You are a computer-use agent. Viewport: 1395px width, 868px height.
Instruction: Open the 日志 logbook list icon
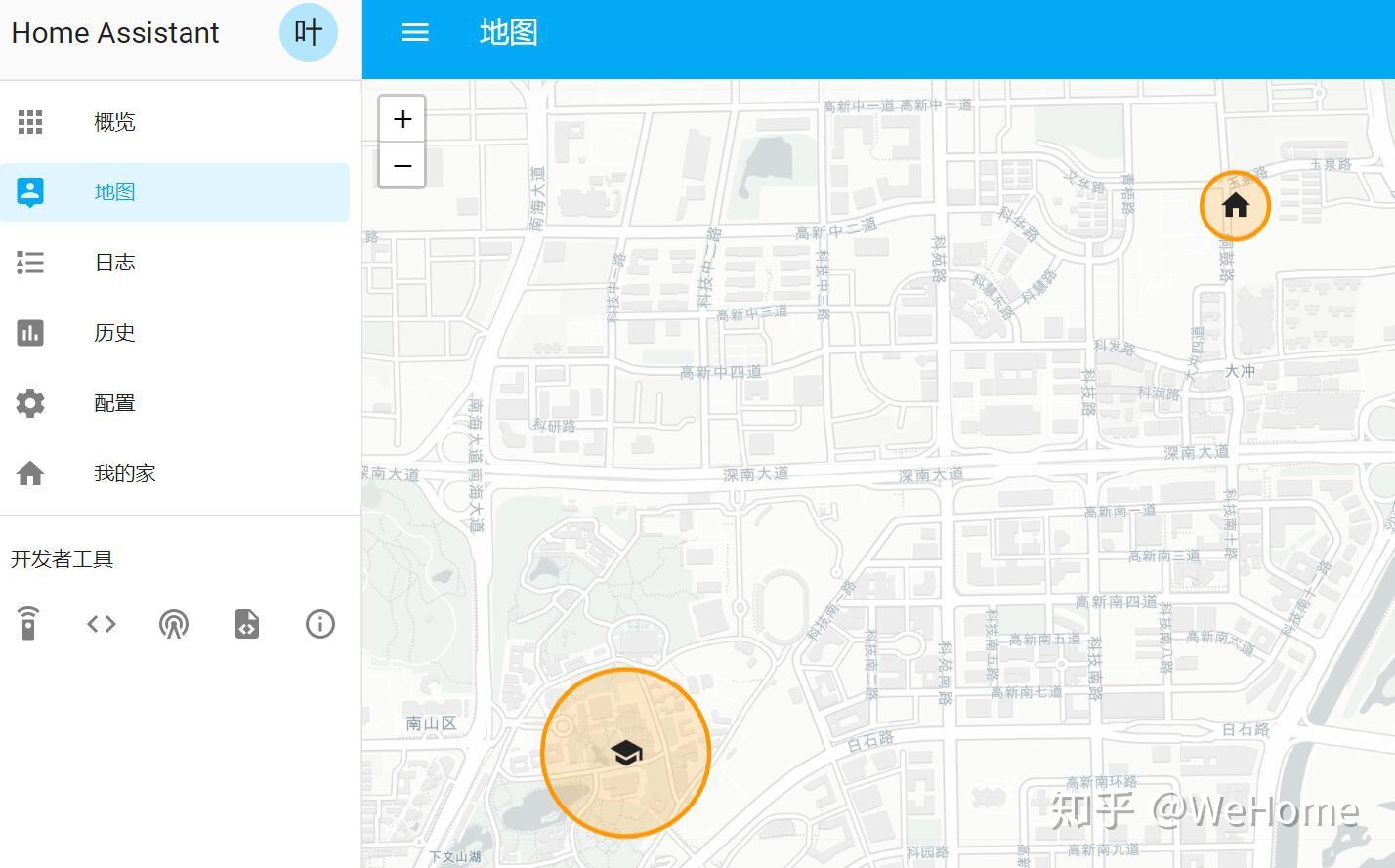30,262
